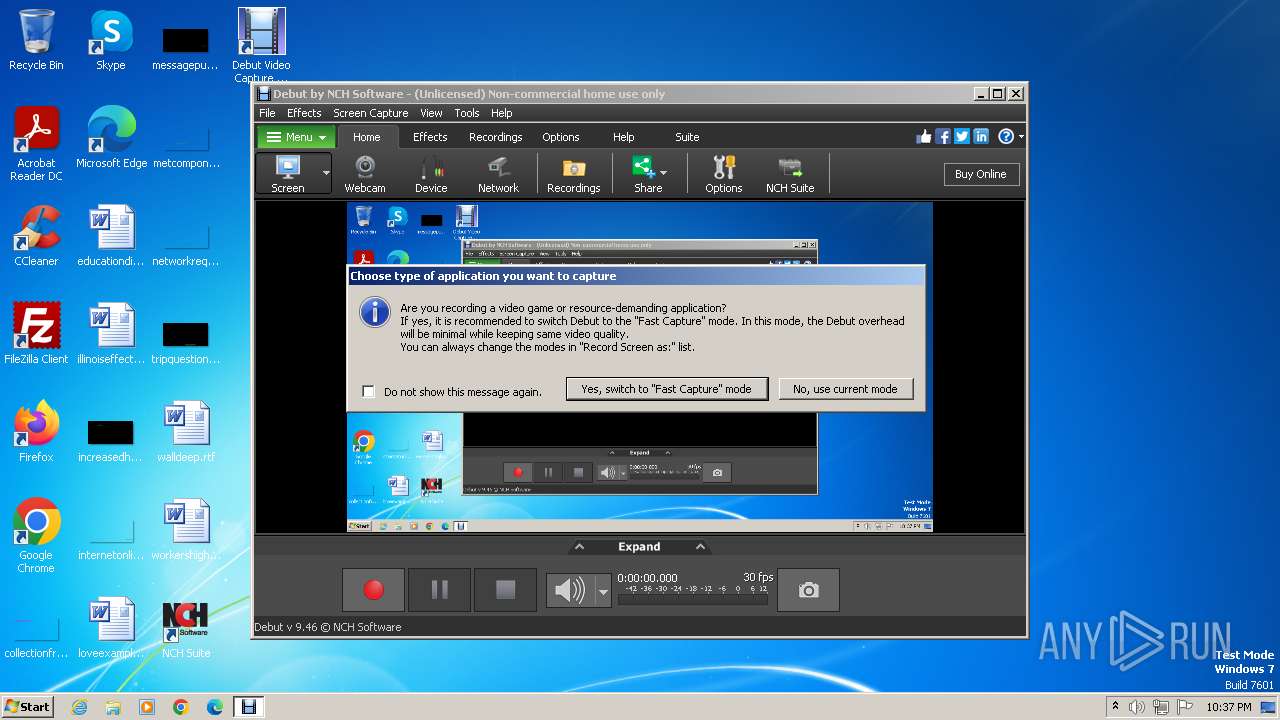The height and width of the screenshot is (720, 1280).
Task: Open the View menu
Action: (x=431, y=113)
